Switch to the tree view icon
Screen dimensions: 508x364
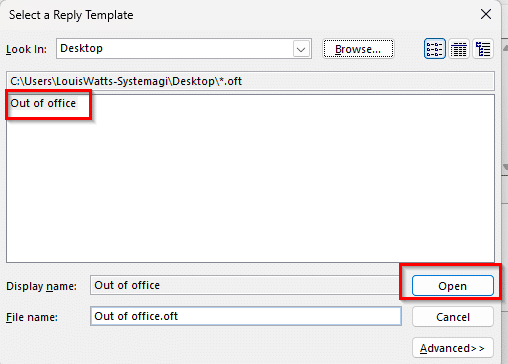483,49
